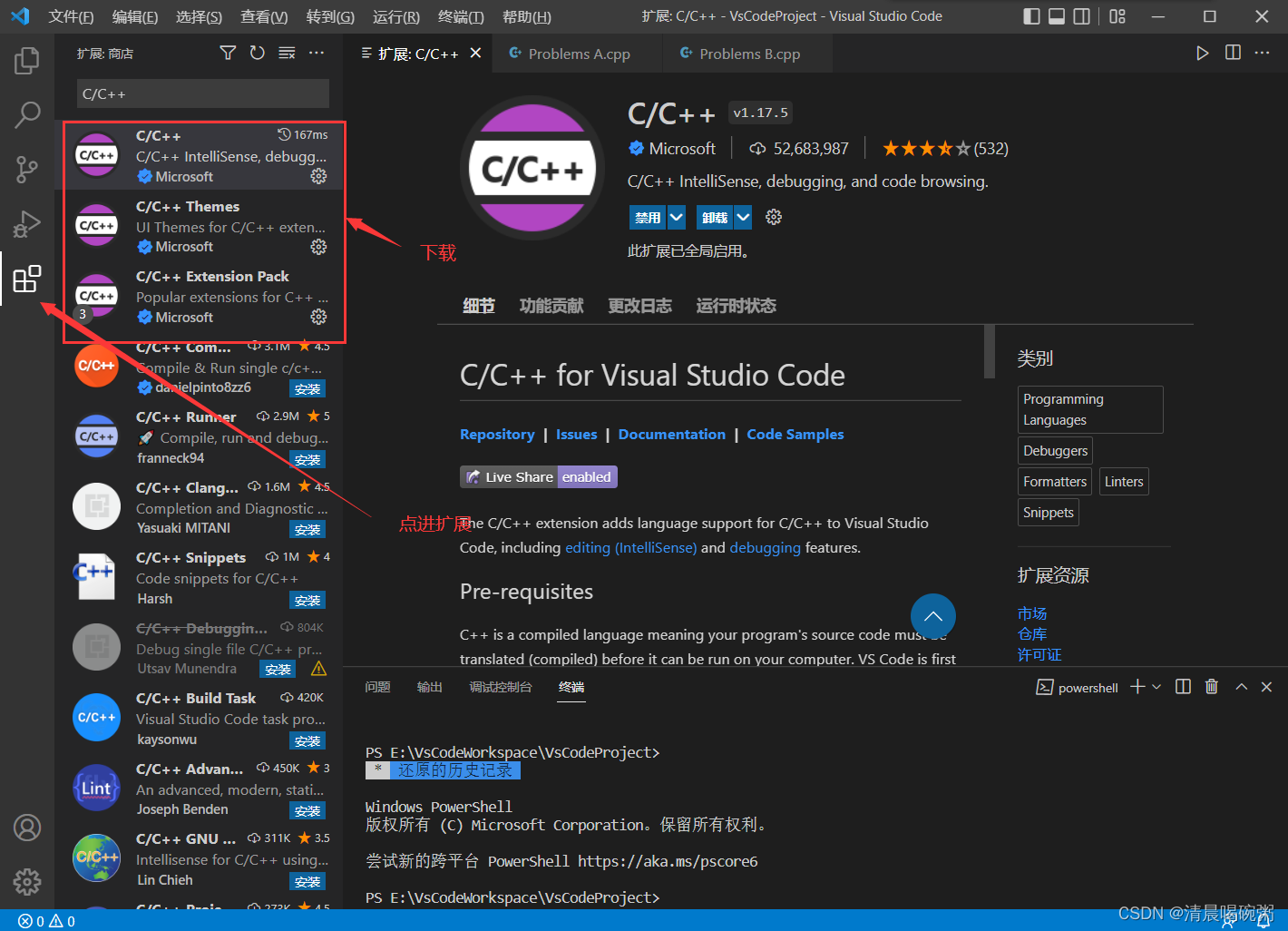Screen dimensions: 1288x931
Task: Select 更改日志 tab on extension page
Action: tap(639, 306)
